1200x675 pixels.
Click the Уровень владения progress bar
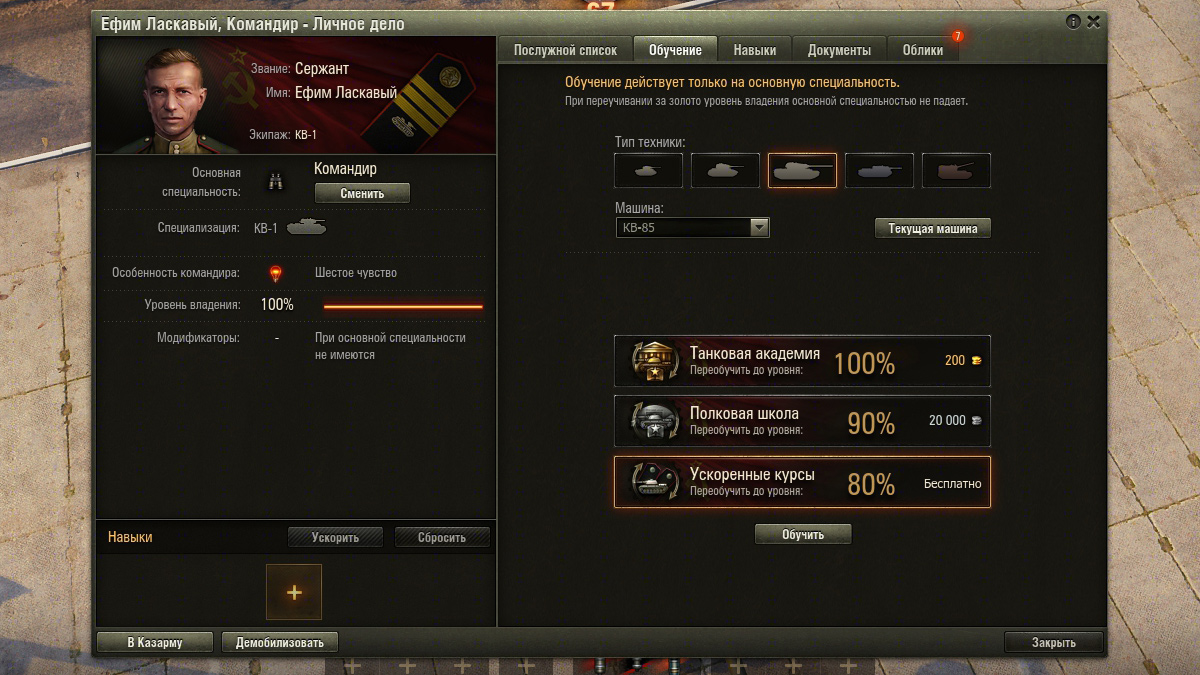point(403,306)
